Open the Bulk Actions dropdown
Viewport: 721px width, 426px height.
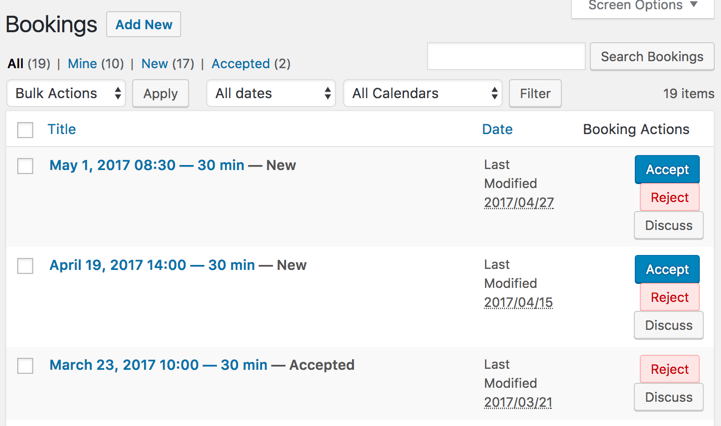pos(67,94)
